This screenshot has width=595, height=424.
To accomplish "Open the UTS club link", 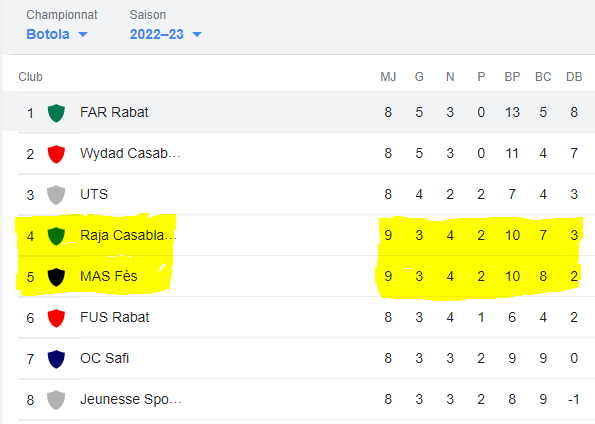I will [x=94, y=194].
